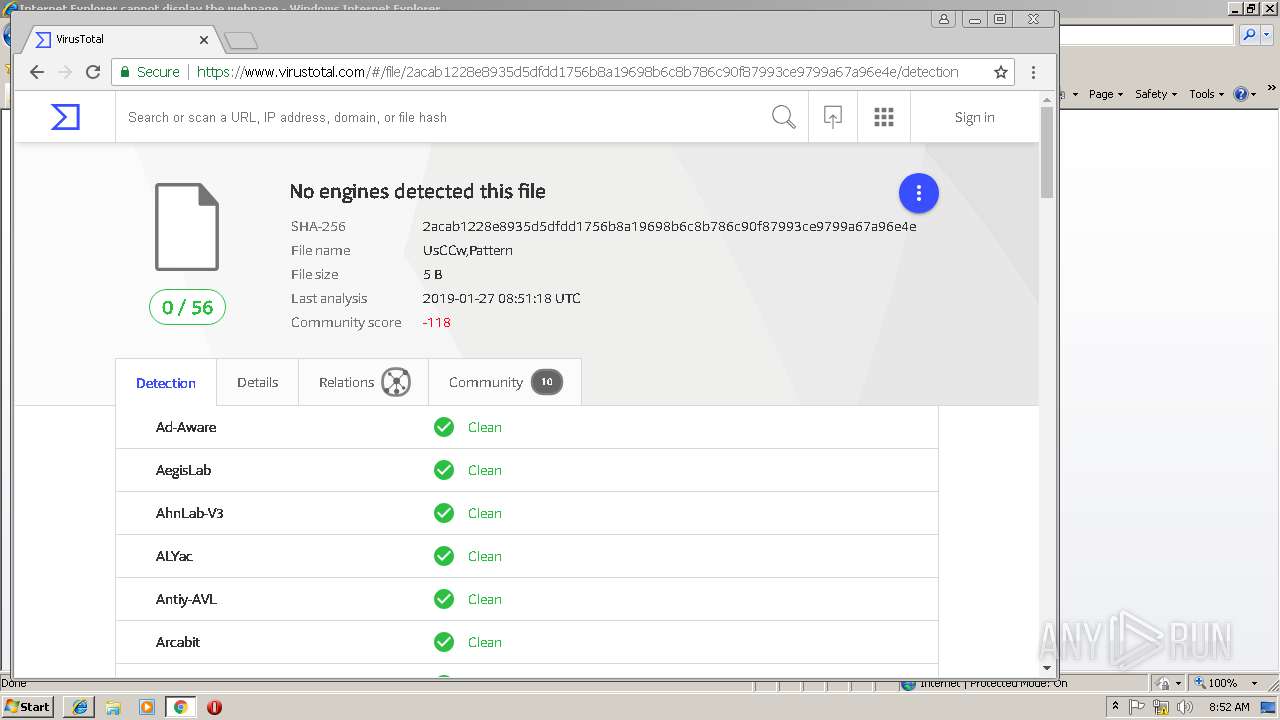Screen dimensions: 1280x720
Task: Bookmark this page with the star icon
Action: [x=1000, y=72]
